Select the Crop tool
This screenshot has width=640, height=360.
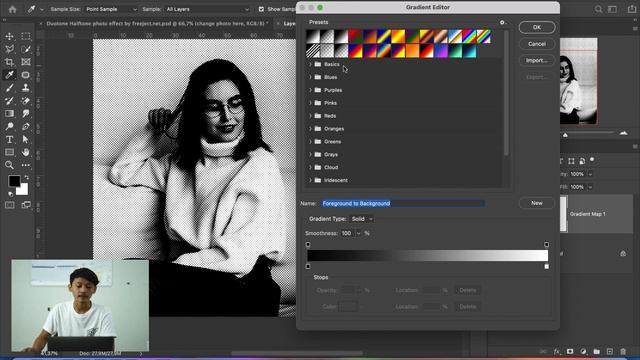click(9, 62)
